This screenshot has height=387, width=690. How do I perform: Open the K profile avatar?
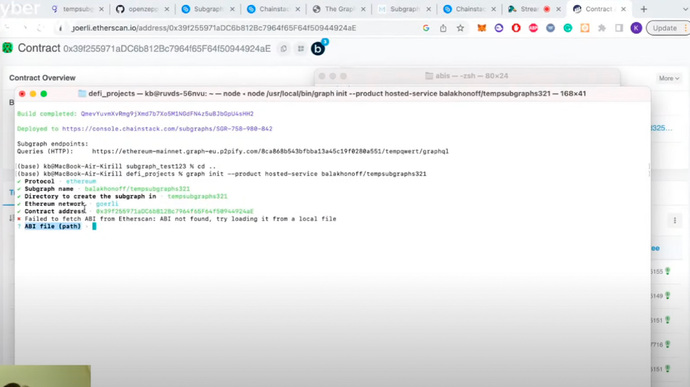(636, 28)
